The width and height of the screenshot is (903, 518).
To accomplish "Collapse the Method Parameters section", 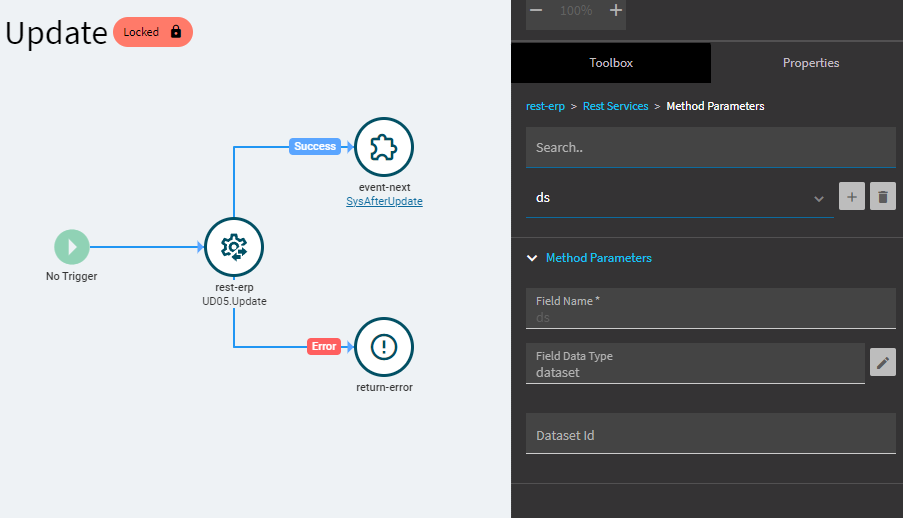I will [533, 258].
